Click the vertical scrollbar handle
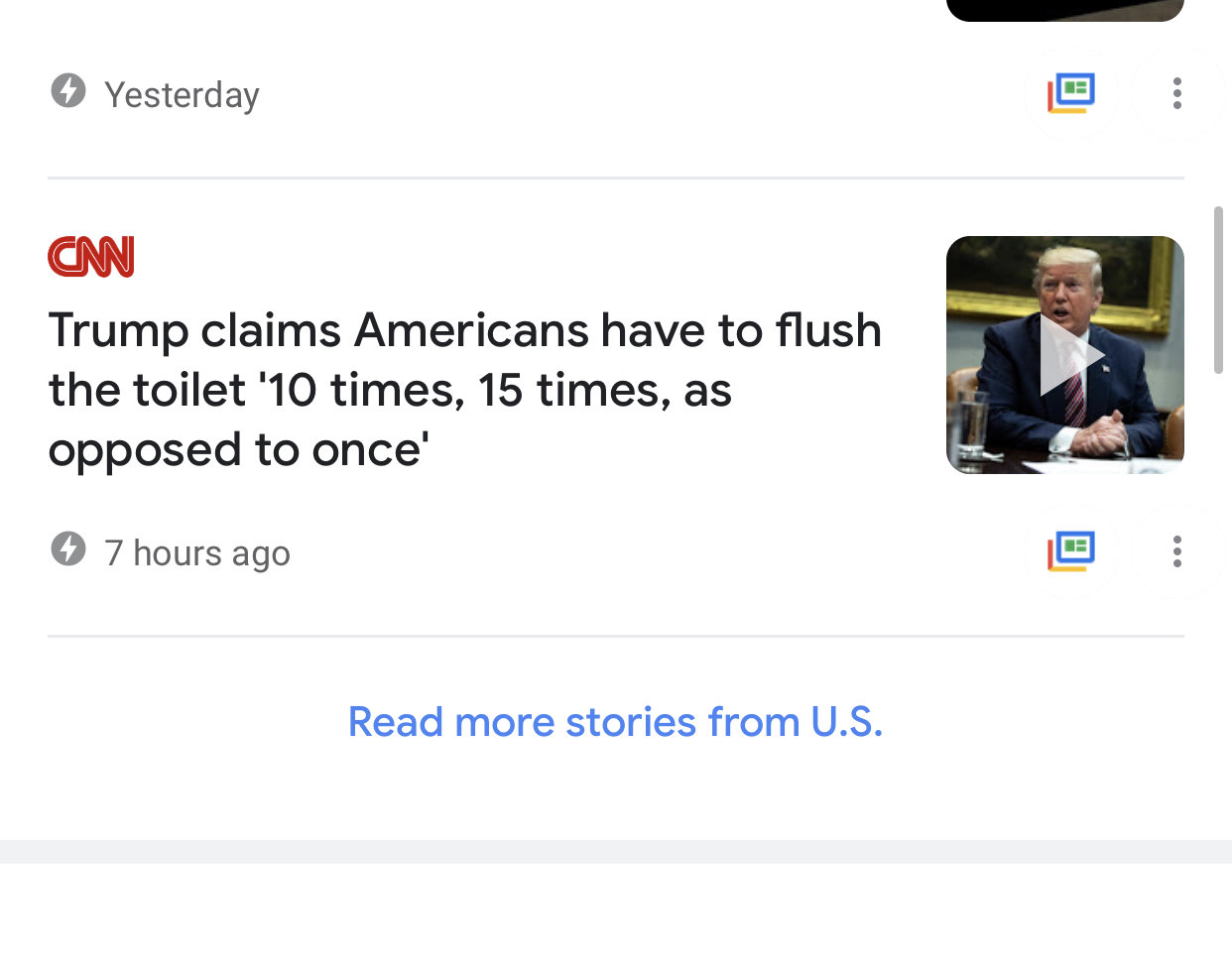The height and width of the screenshot is (965, 1232). (1218, 290)
